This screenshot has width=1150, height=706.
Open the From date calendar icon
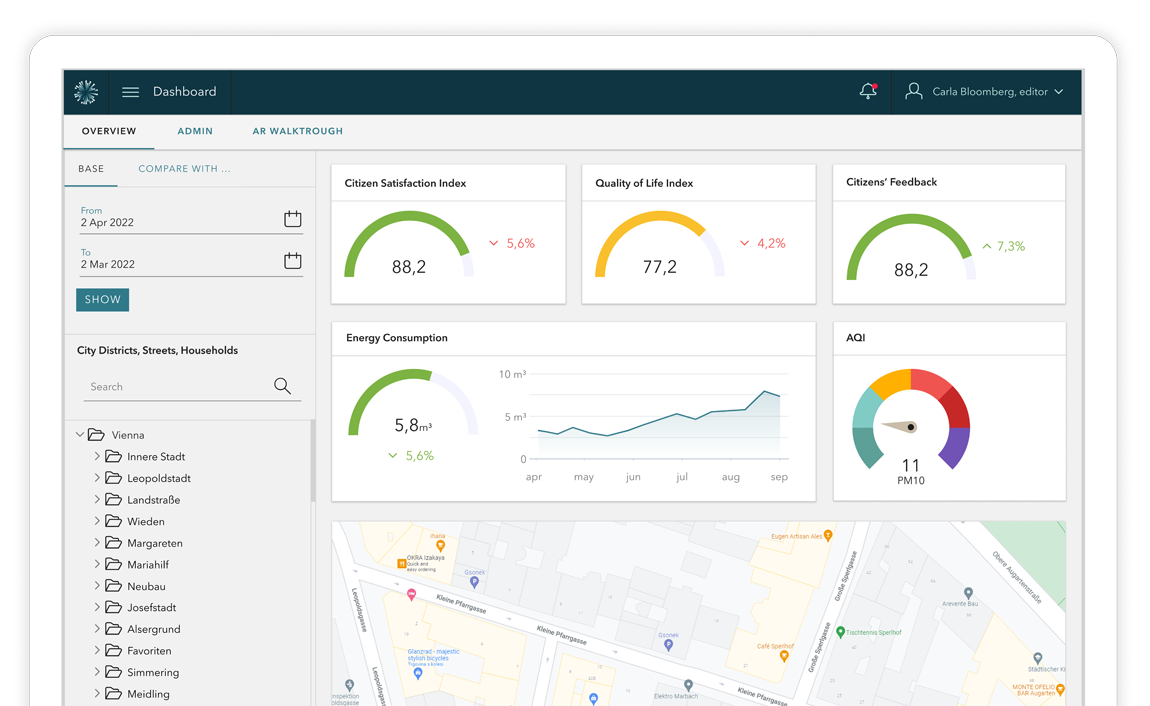(293, 218)
